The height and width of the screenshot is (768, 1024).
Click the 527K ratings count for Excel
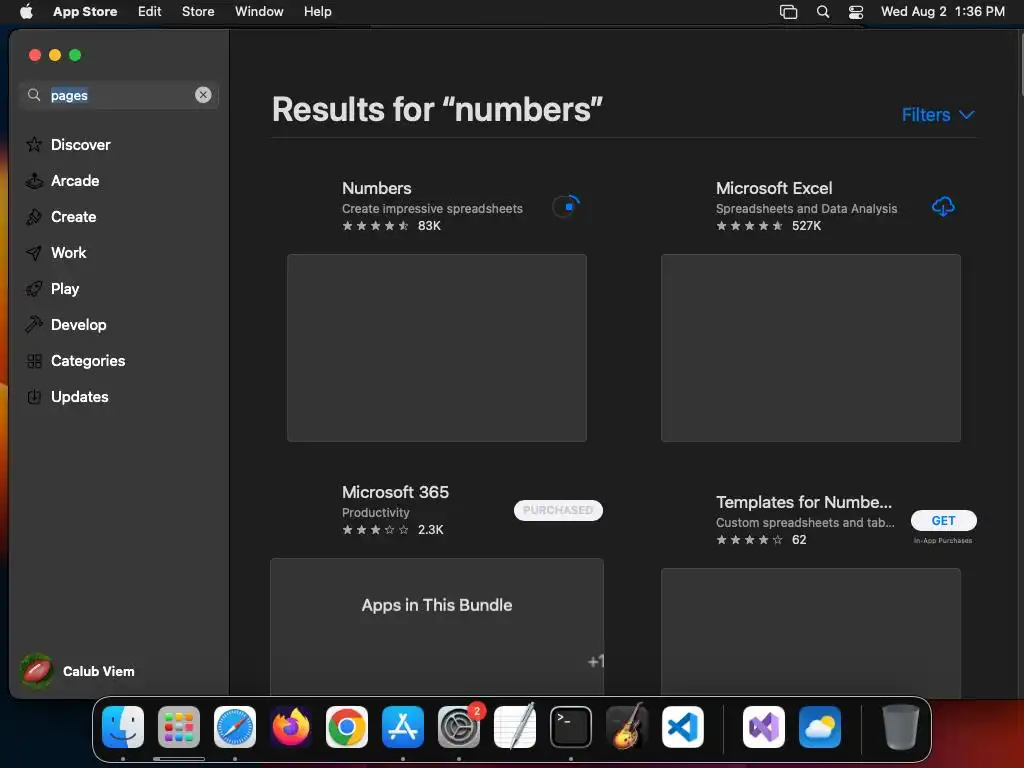(807, 225)
